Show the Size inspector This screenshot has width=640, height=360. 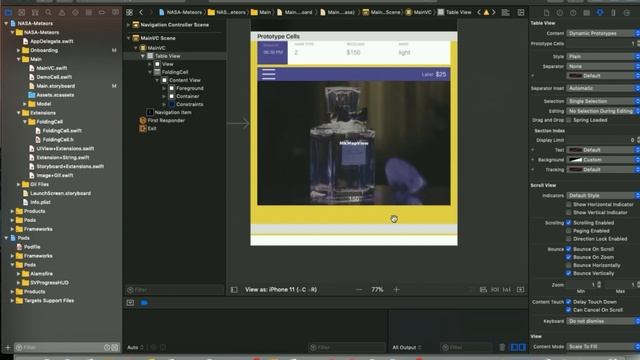[x=613, y=13]
